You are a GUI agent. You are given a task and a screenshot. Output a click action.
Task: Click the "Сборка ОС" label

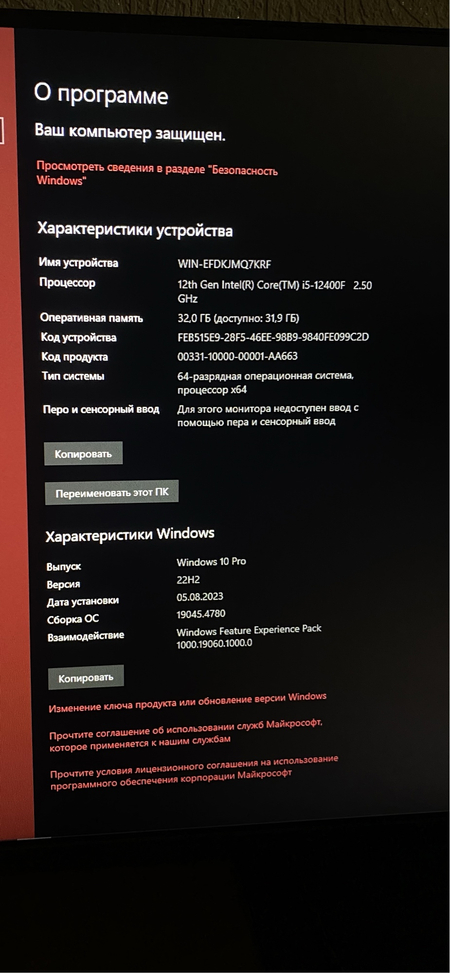[x=73, y=619]
